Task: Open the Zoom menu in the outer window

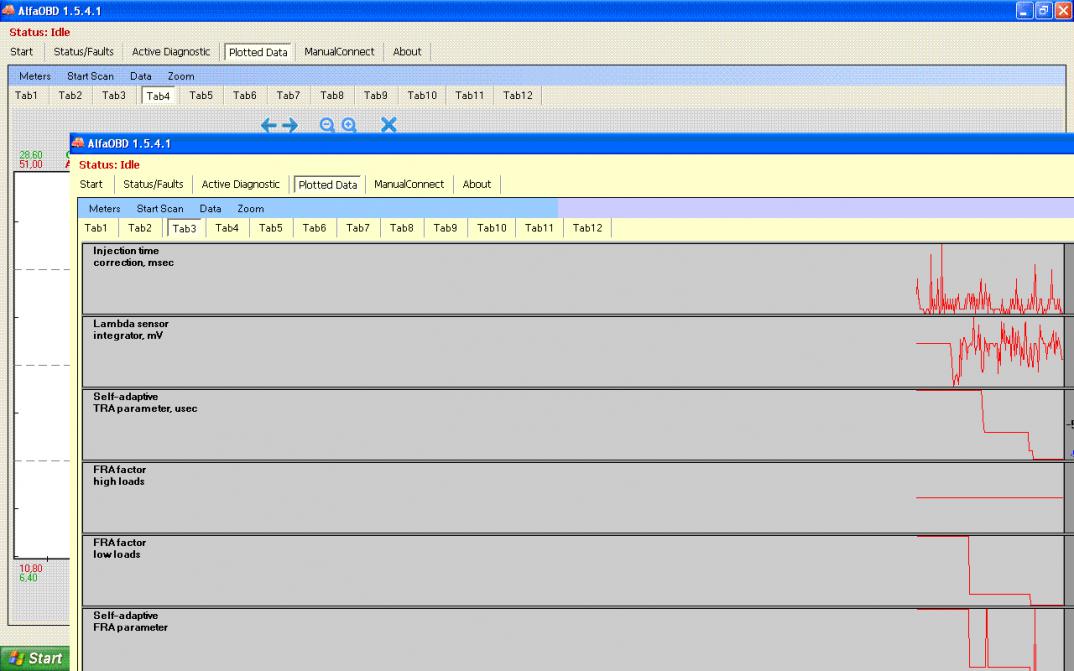Action: pos(181,76)
